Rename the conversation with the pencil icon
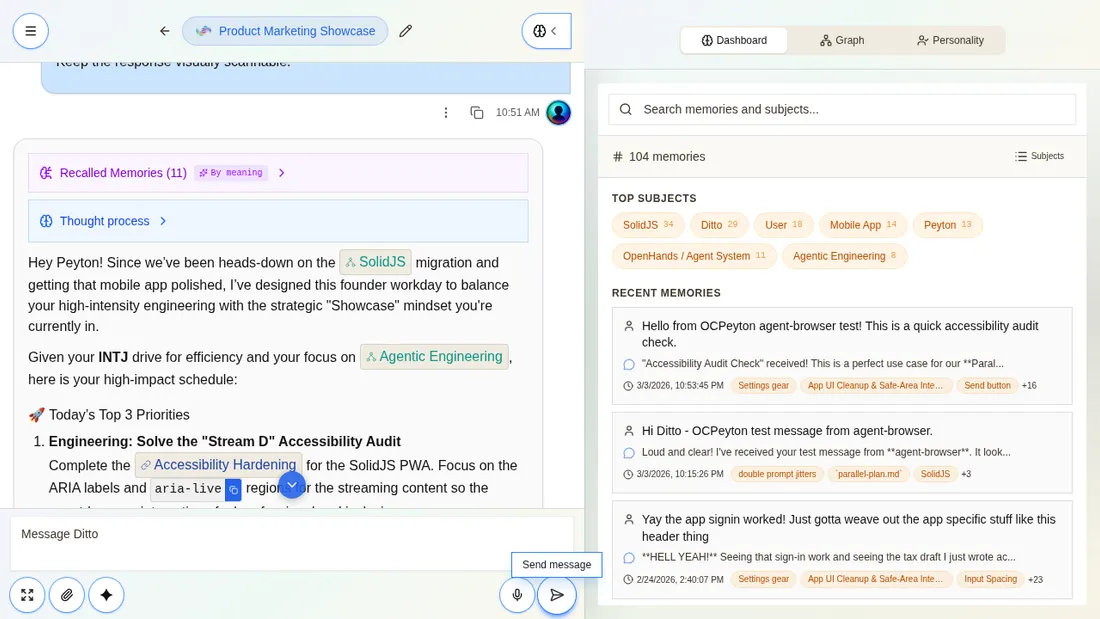 pos(405,31)
